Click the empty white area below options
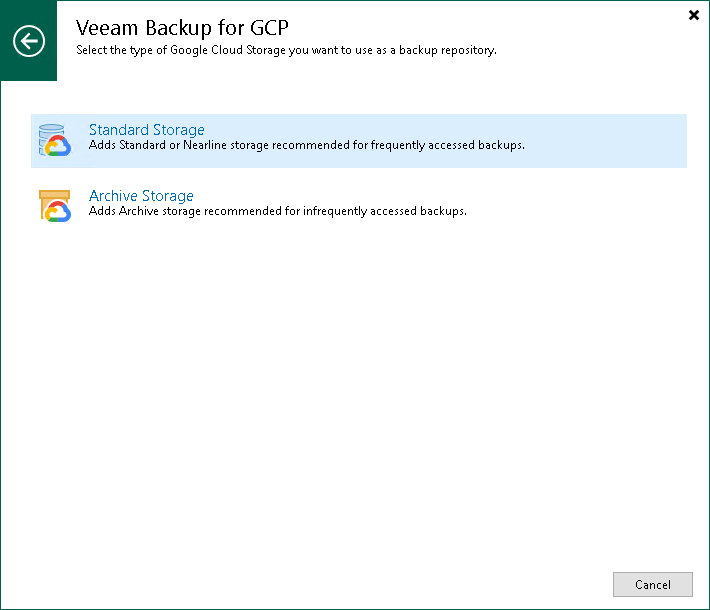Viewport: 710px width, 610px height. click(x=355, y=385)
